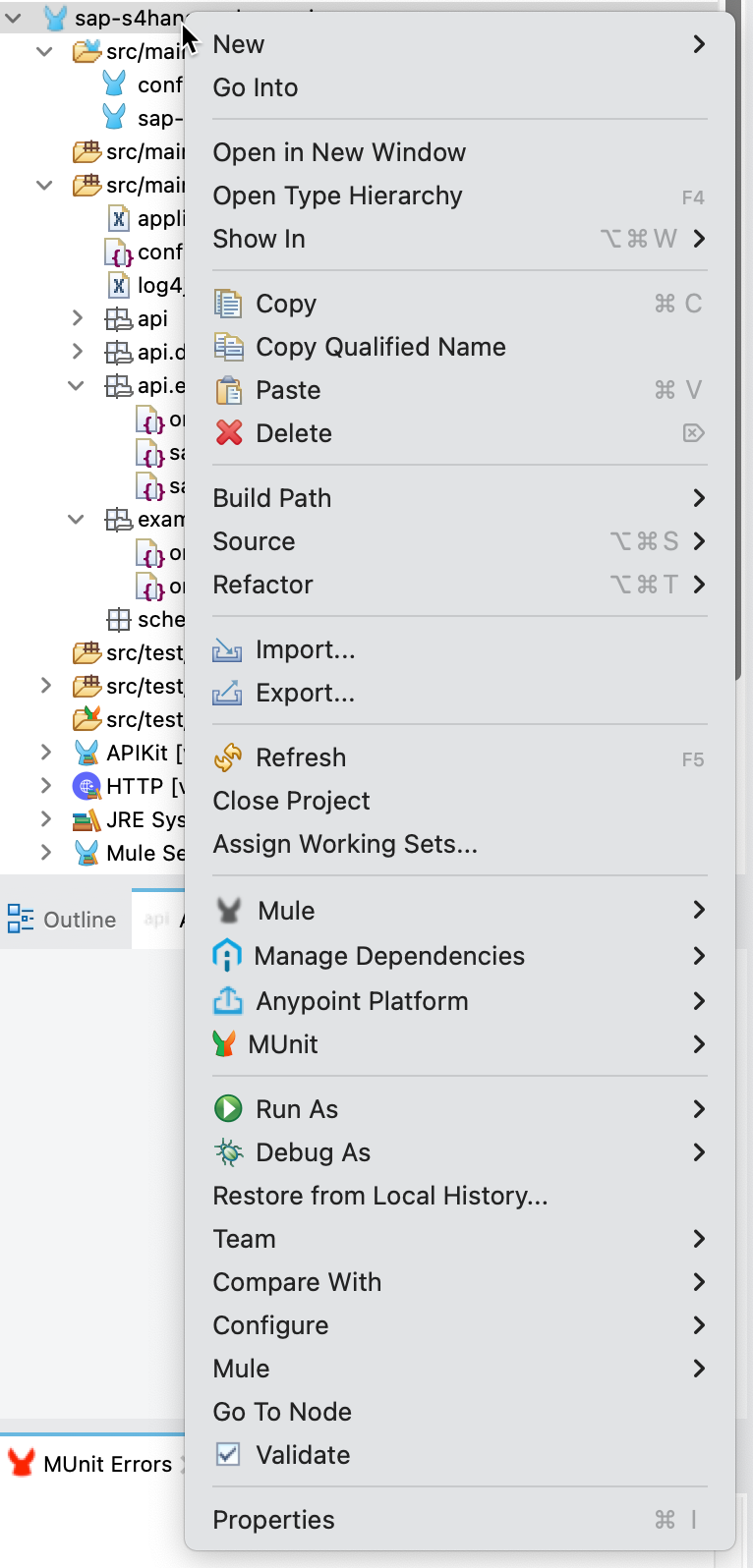Viewport: 753px width, 1568px height.
Task: Choose Go Into from context menu
Action: pyautogui.click(x=460, y=87)
